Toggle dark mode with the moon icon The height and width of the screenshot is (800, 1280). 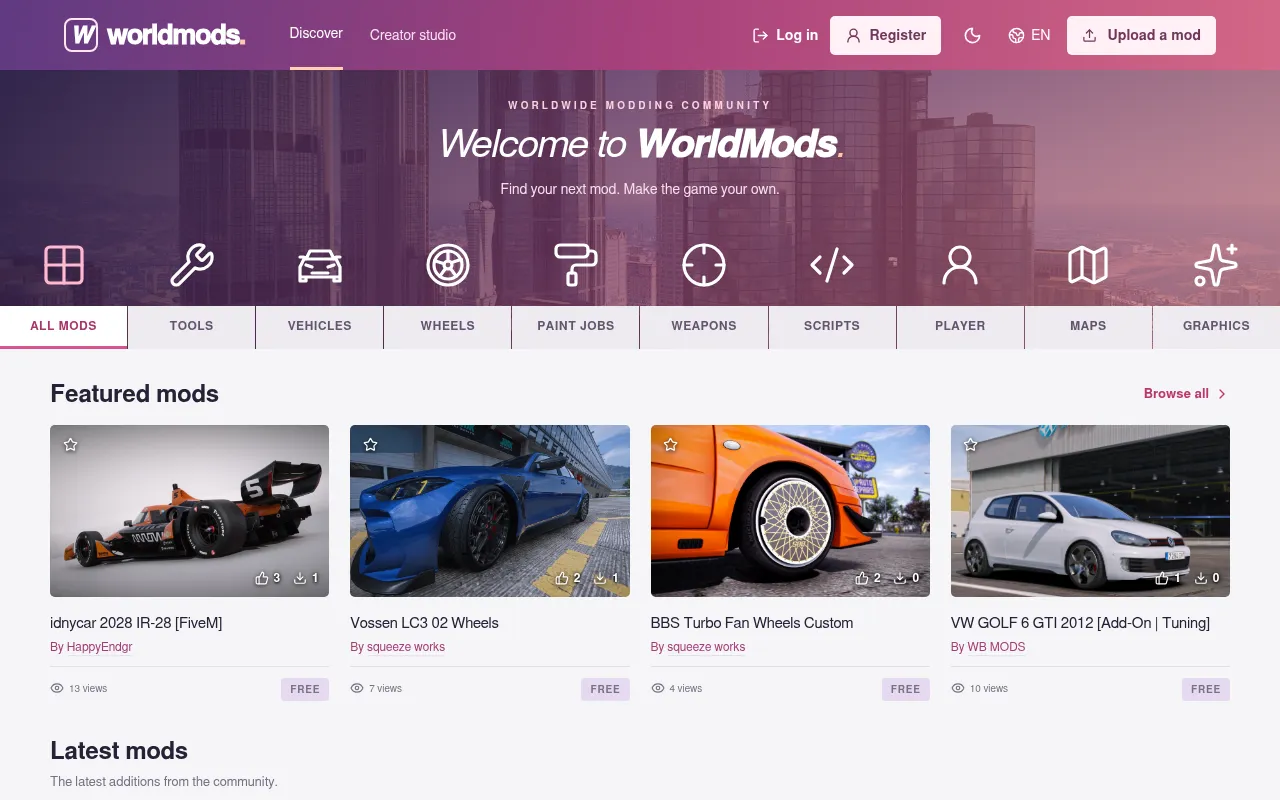coord(972,35)
